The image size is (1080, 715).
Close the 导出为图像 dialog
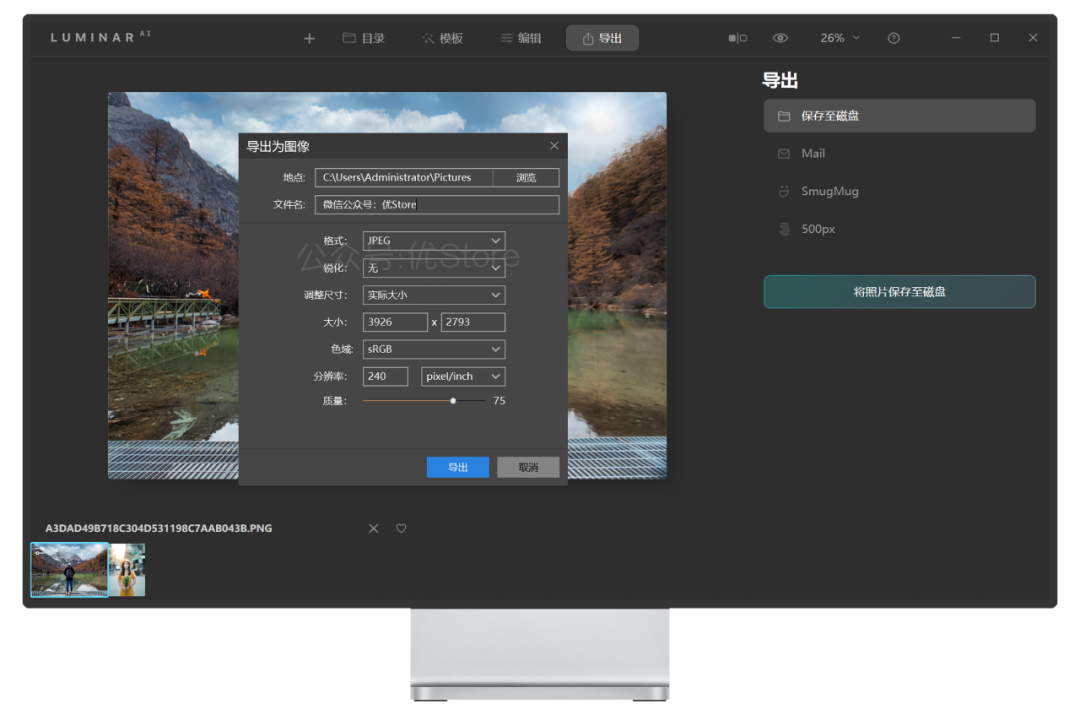click(x=554, y=145)
